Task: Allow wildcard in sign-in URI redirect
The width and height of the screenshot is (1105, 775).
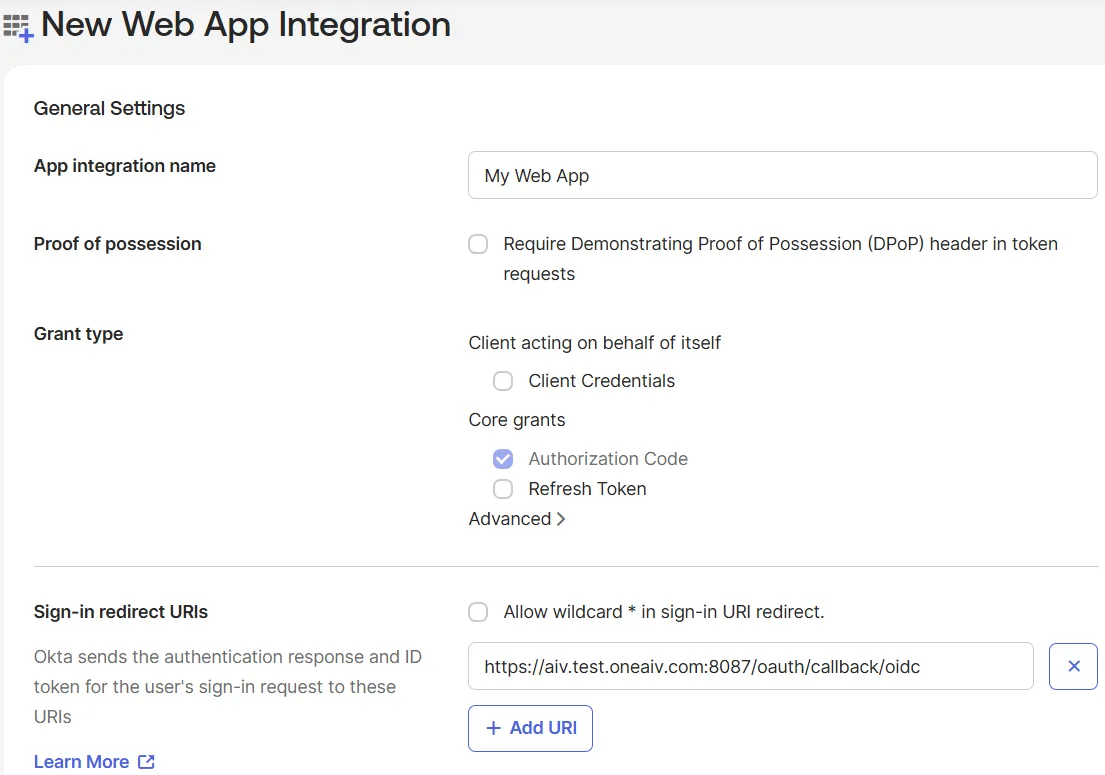Action: [478, 612]
